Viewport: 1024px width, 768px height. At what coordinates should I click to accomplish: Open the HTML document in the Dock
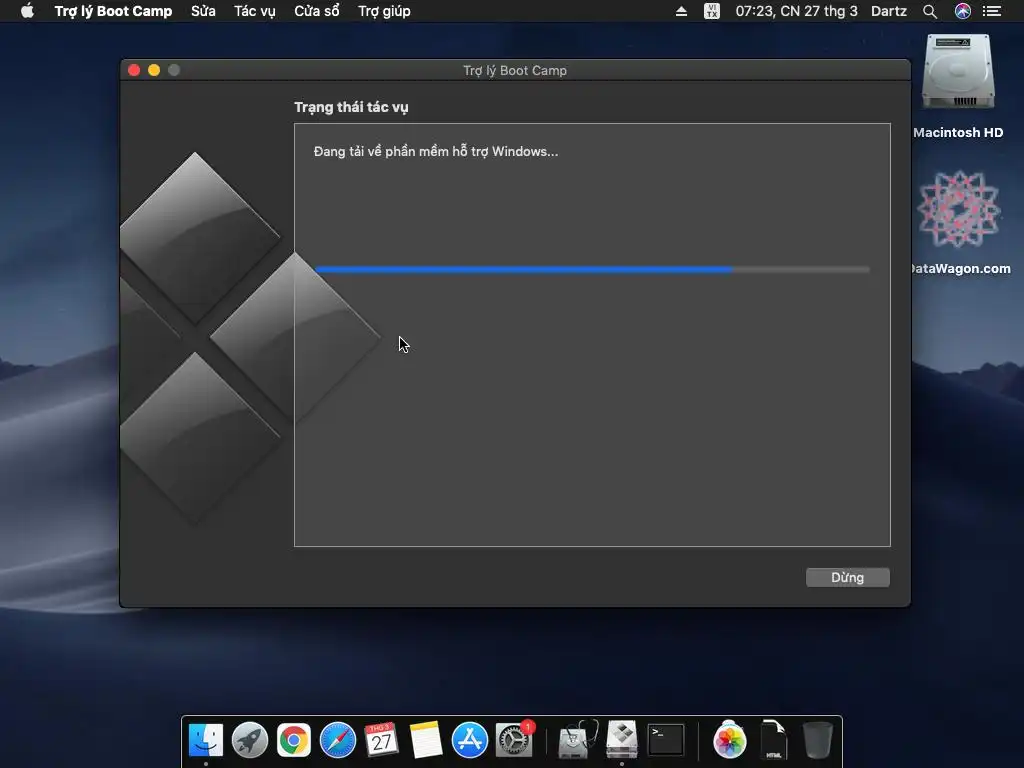(x=774, y=740)
